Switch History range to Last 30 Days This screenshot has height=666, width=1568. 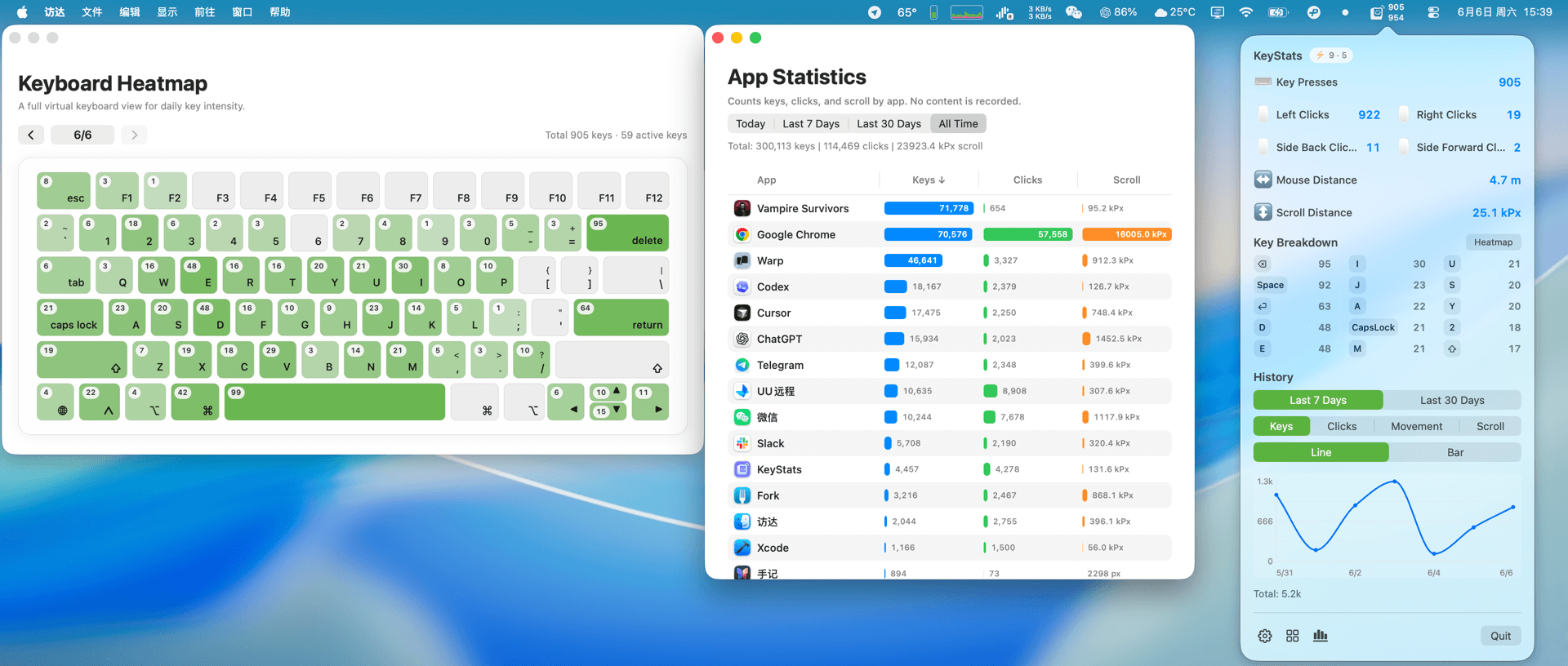point(1452,400)
